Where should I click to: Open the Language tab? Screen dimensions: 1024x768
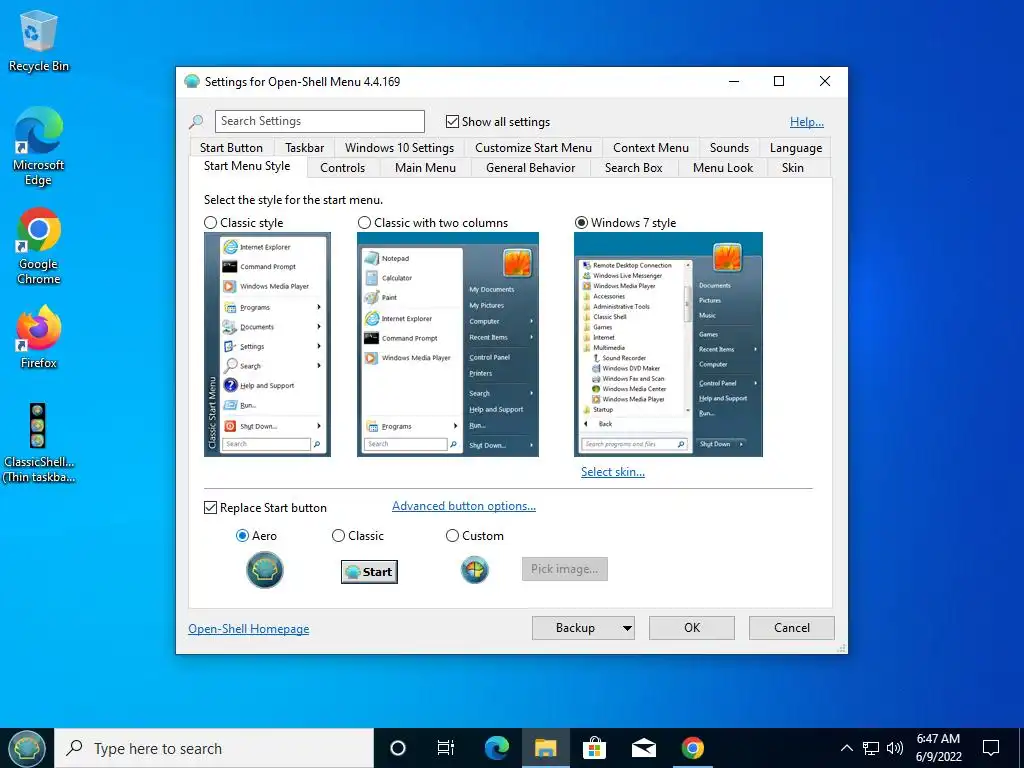click(x=795, y=148)
